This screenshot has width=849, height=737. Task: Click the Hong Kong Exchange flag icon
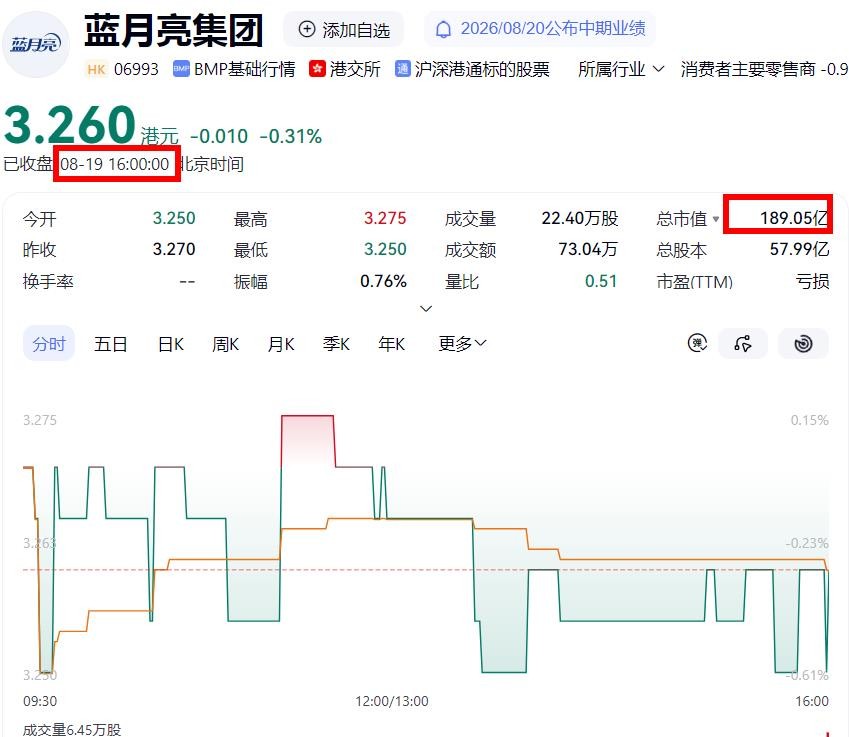tap(317, 69)
